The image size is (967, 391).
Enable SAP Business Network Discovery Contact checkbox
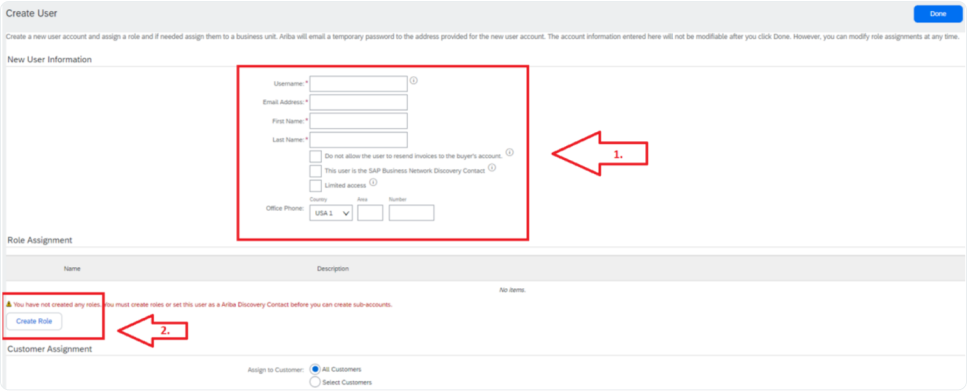click(316, 171)
